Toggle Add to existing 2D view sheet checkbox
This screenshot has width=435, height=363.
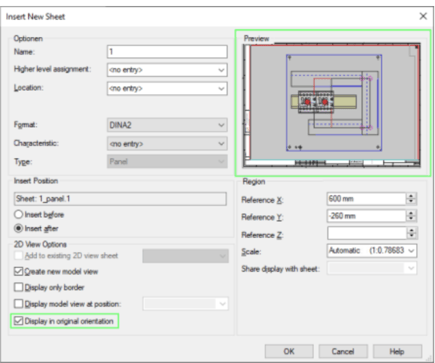point(19,256)
